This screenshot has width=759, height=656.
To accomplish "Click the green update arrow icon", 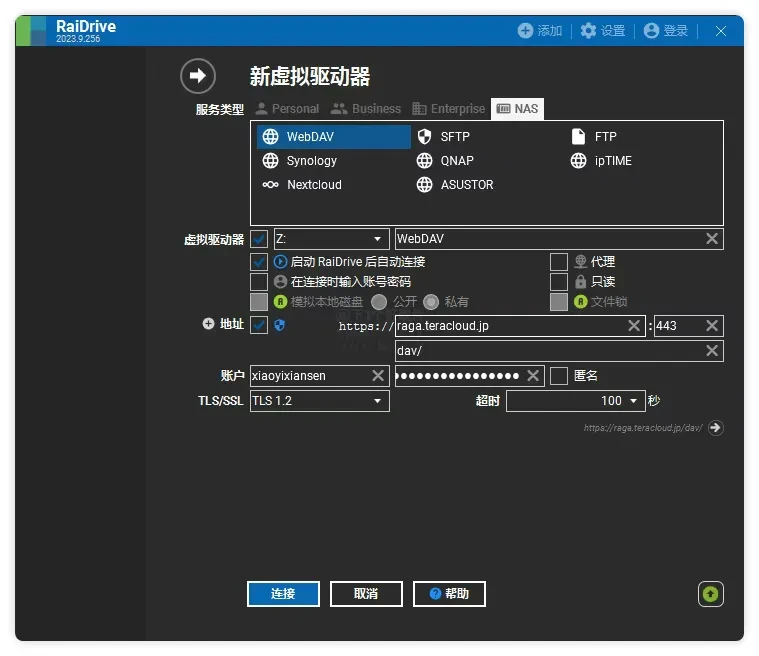I will point(711,594).
